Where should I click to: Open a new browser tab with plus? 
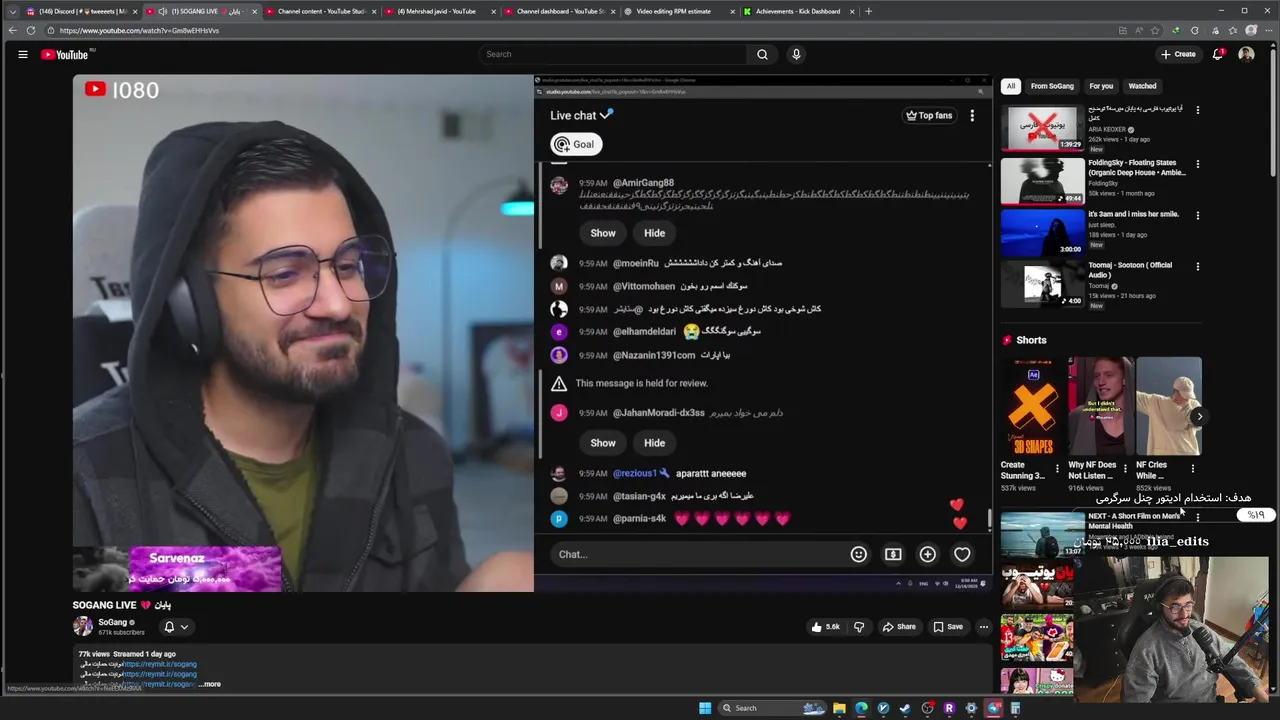868,11
